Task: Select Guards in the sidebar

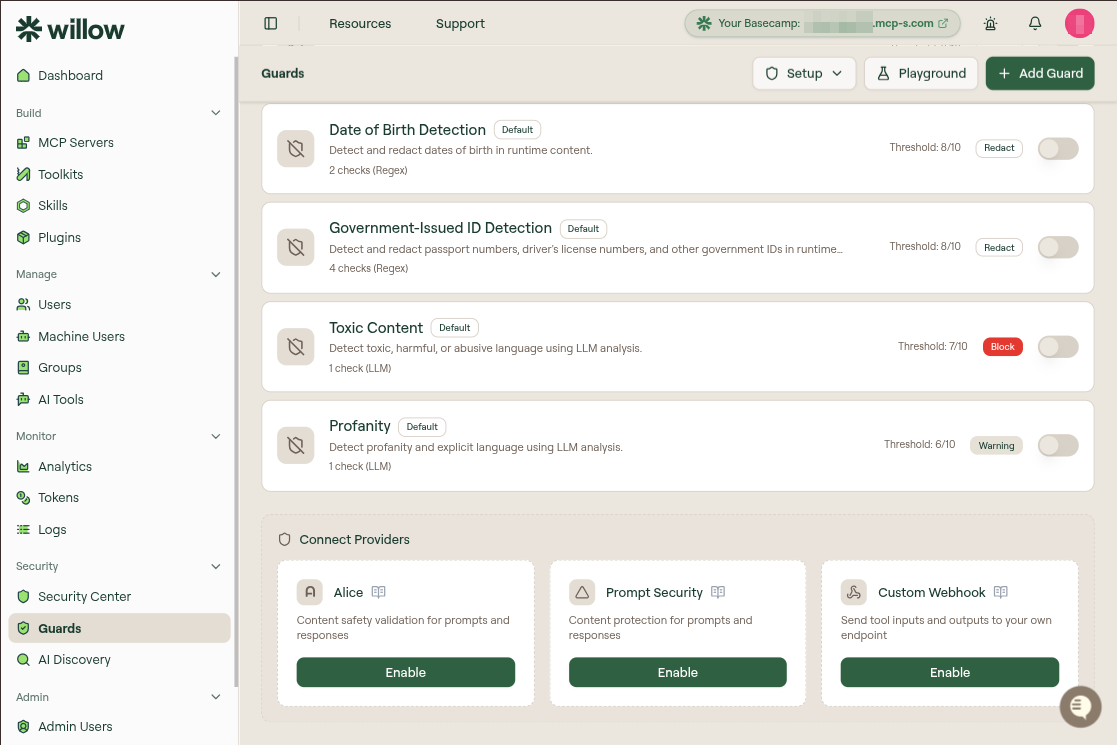Action: point(119,628)
